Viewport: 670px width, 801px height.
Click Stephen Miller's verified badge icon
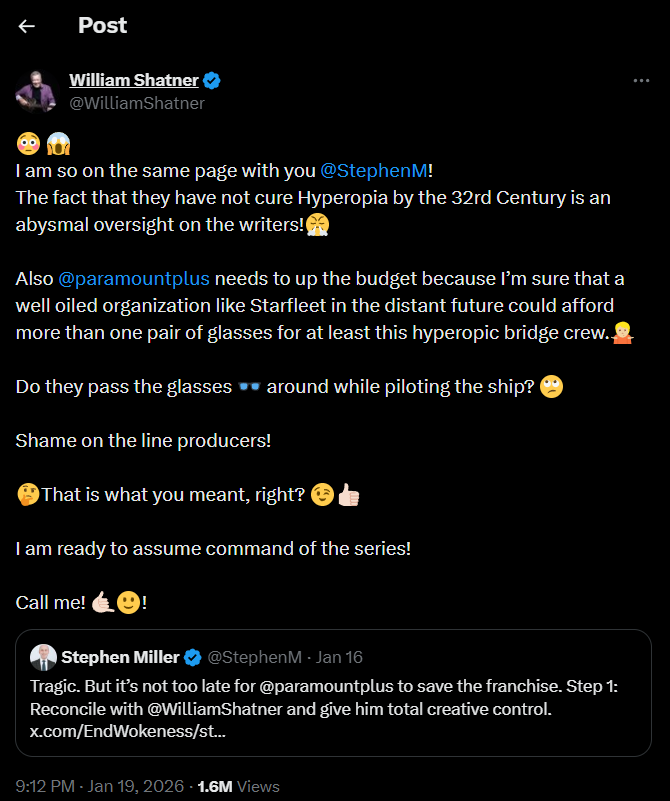pyautogui.click(x=194, y=657)
